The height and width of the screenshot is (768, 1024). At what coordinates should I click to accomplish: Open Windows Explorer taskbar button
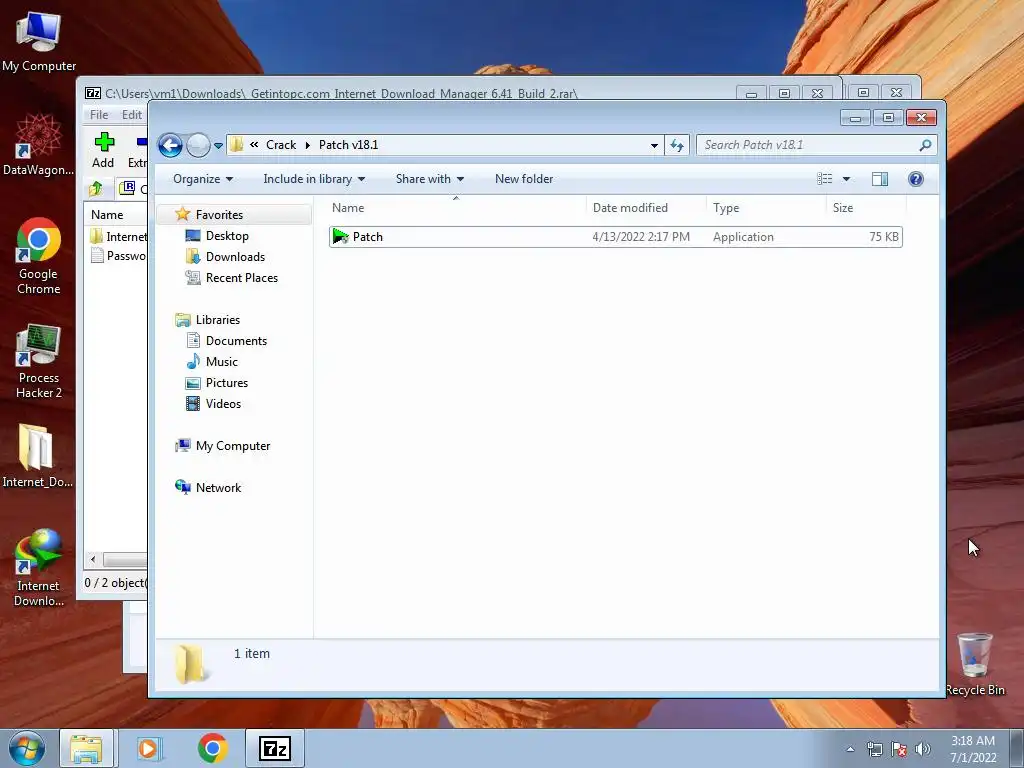point(86,748)
